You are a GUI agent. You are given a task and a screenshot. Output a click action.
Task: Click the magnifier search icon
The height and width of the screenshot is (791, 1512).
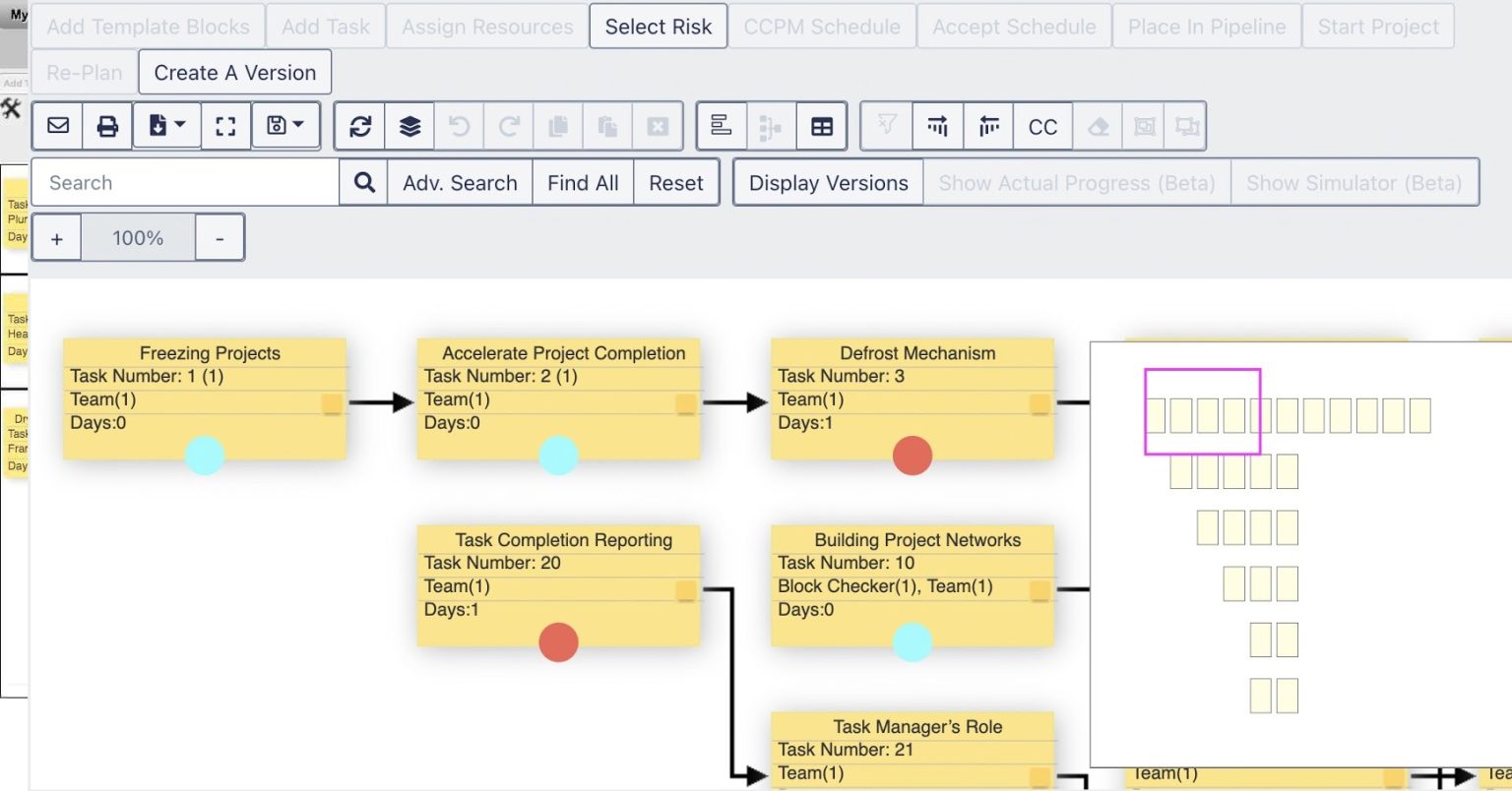click(364, 183)
